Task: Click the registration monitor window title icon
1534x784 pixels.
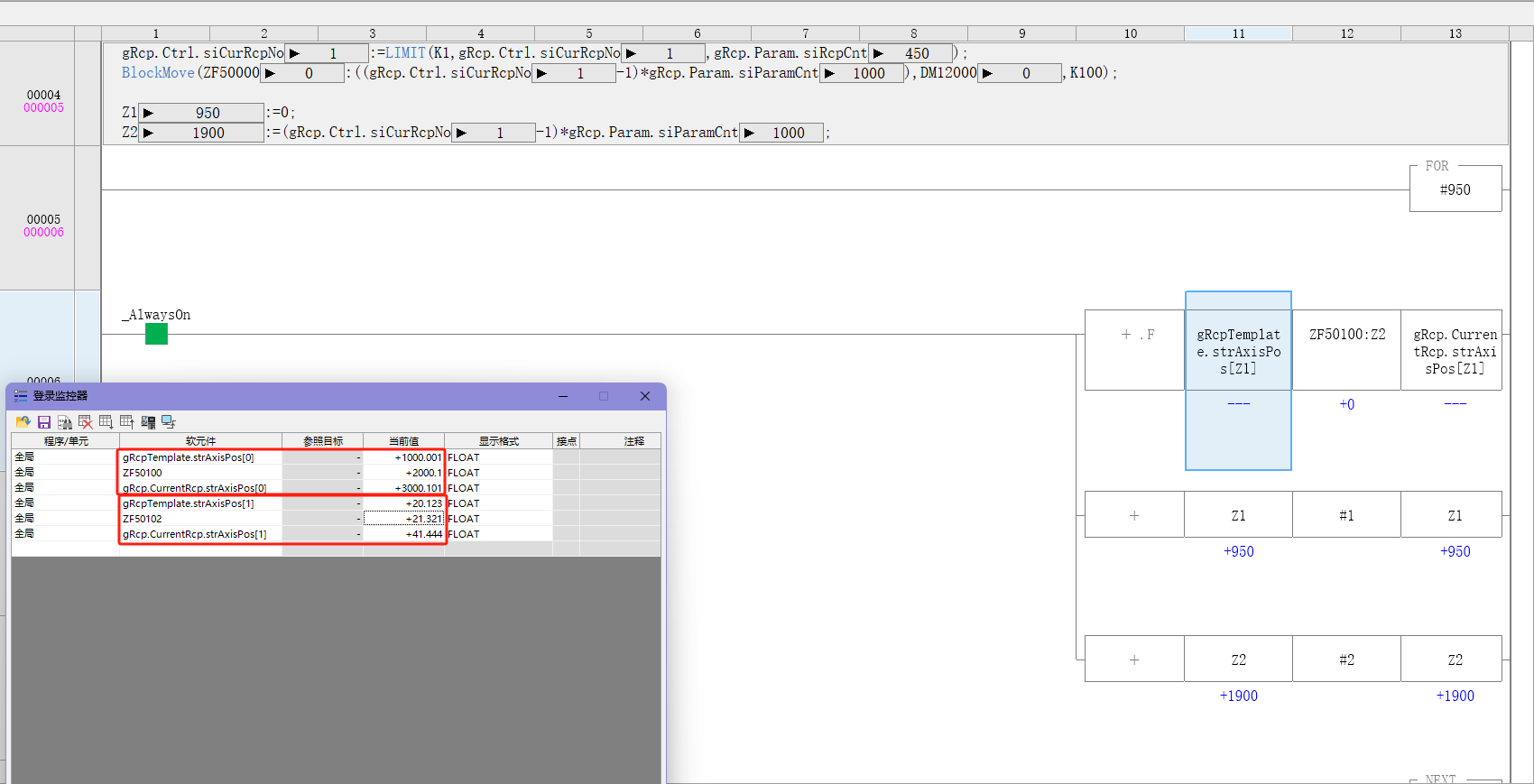Action: (x=21, y=396)
